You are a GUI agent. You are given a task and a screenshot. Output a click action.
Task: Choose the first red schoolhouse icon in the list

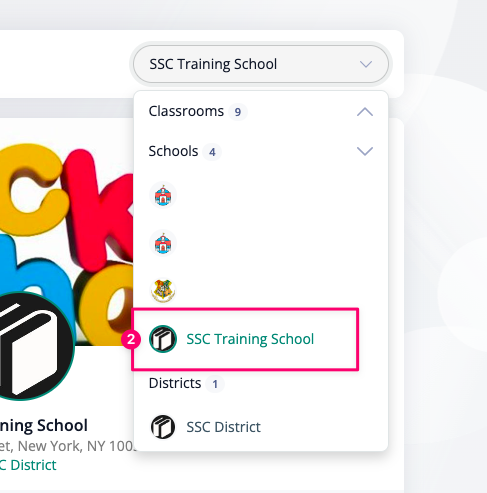pyautogui.click(x=163, y=195)
